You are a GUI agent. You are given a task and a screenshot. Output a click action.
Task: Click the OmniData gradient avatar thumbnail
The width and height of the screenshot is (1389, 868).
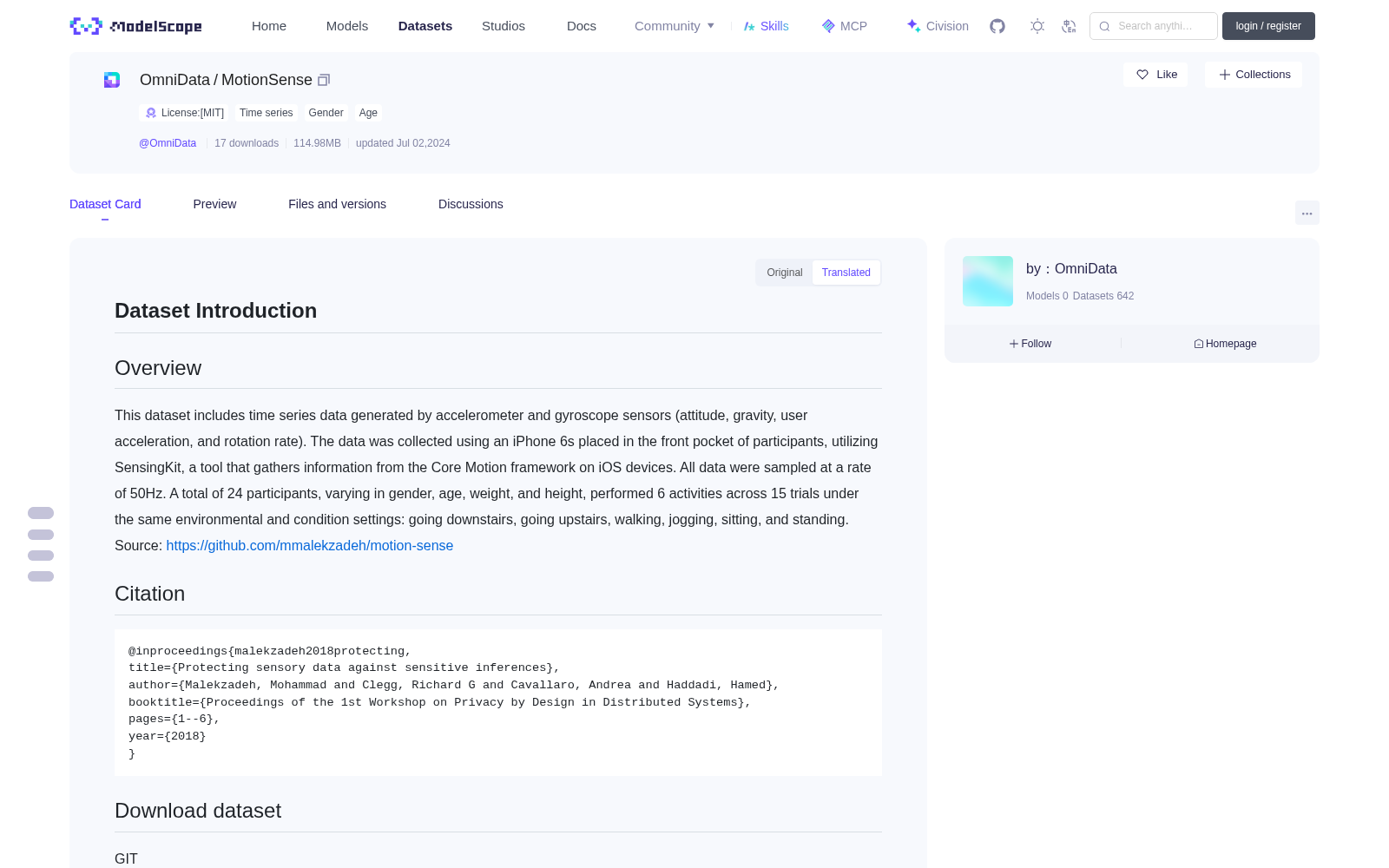tap(988, 281)
